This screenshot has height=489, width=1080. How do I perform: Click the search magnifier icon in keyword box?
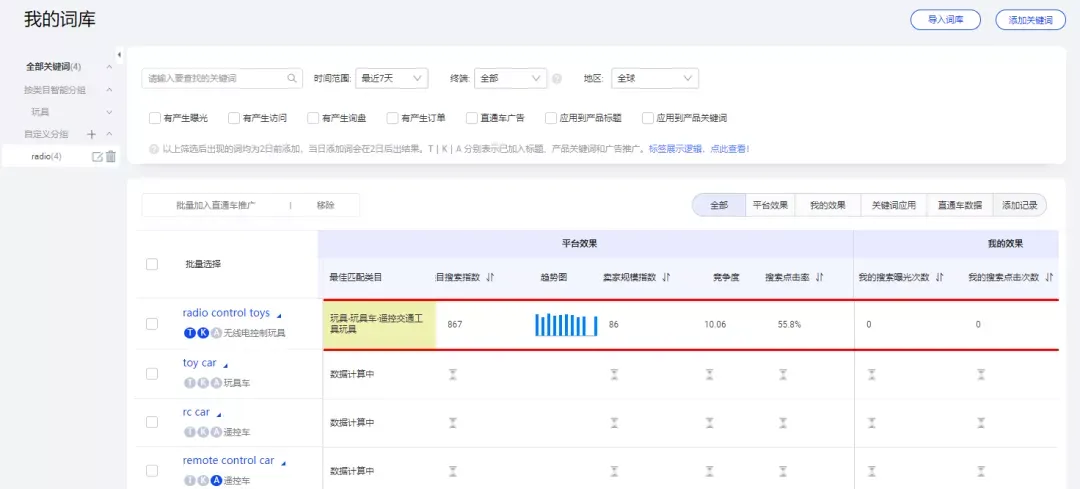point(292,79)
